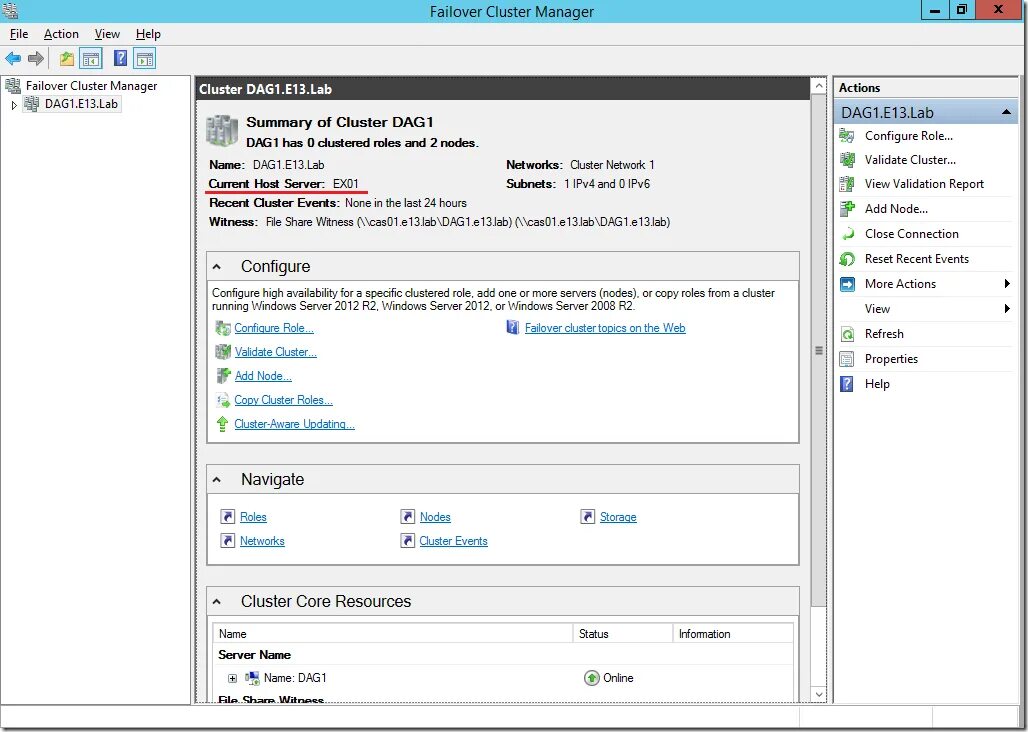Click the View Validation Report icon
Image resolution: width=1028 pixels, height=732 pixels.
(x=847, y=184)
